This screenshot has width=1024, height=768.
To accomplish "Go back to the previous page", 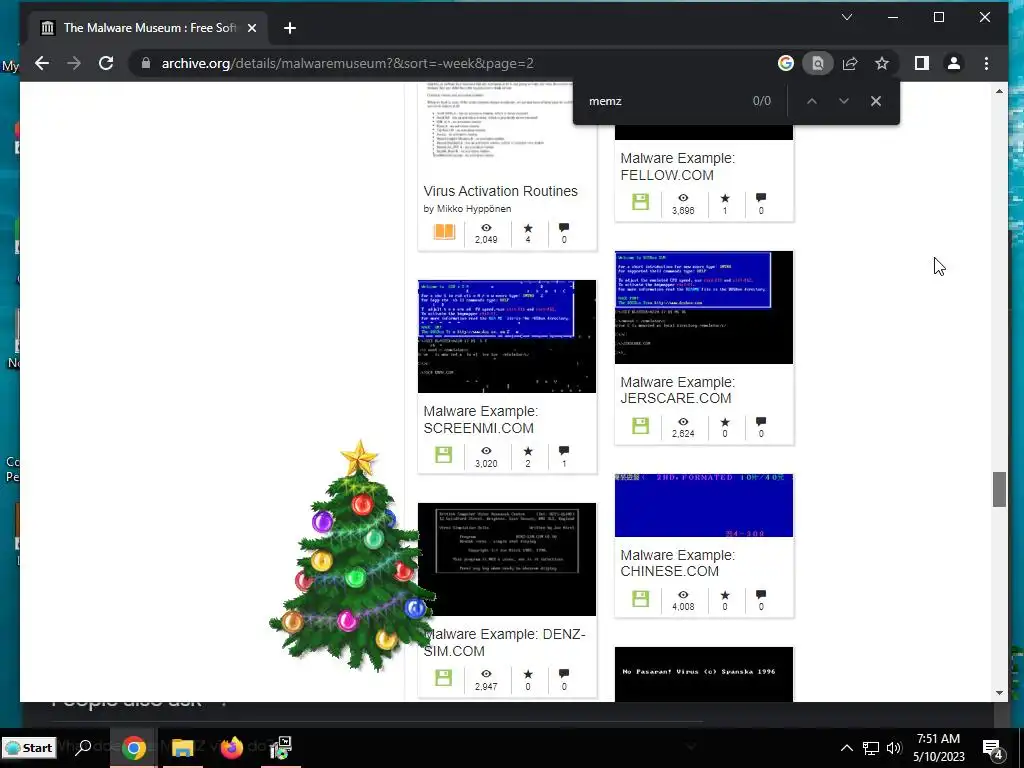I will coord(42,63).
